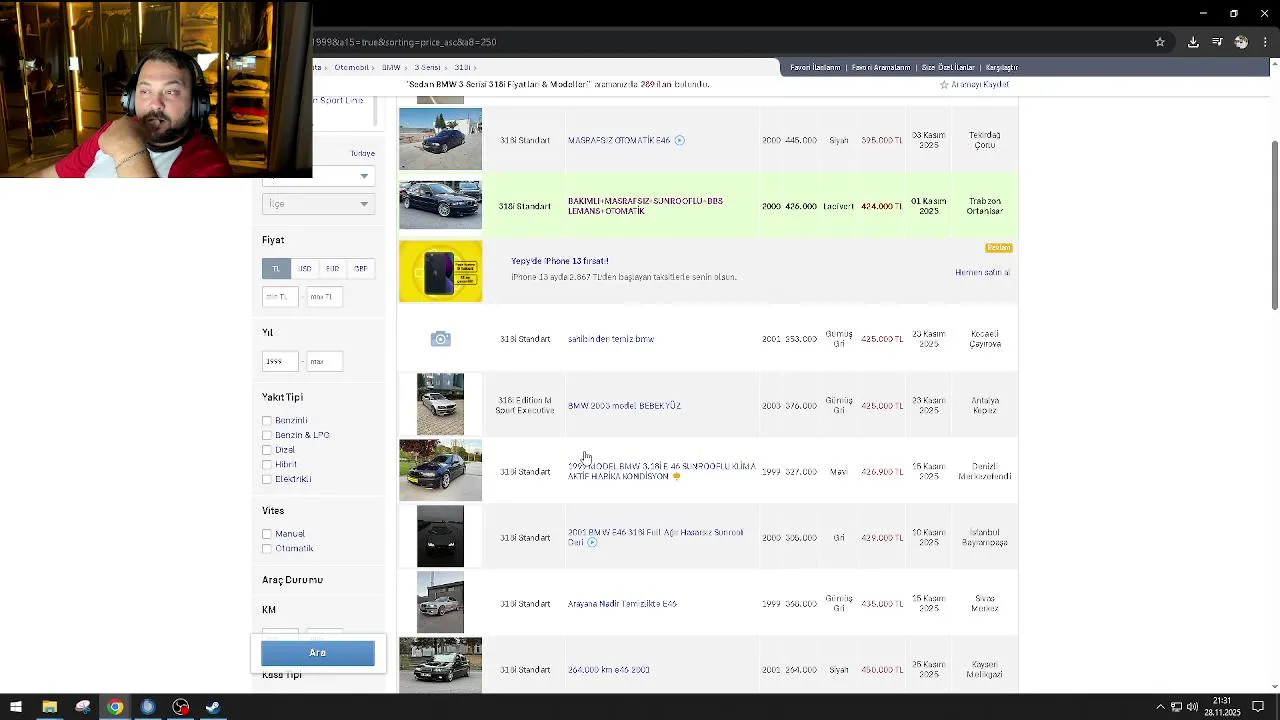
Task: Open BMW 2003 model BEBEKYÜZ listing
Action: [x=624, y=406]
